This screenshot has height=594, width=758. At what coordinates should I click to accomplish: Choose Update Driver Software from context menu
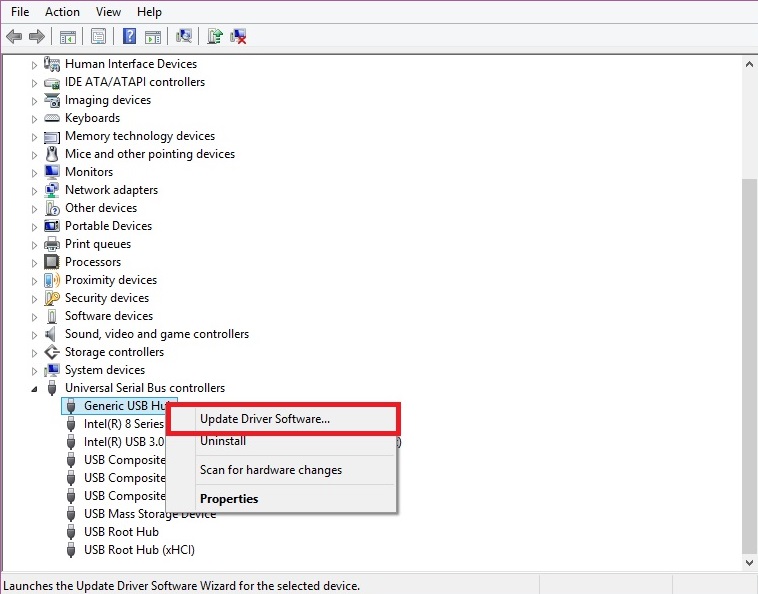coord(281,419)
